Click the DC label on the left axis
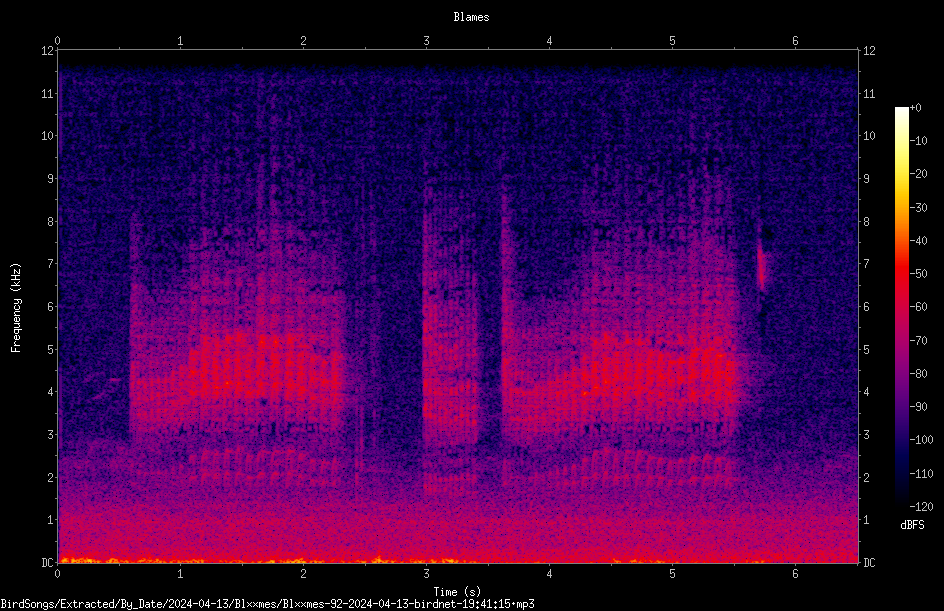This screenshot has height=611, width=944. 48,562
